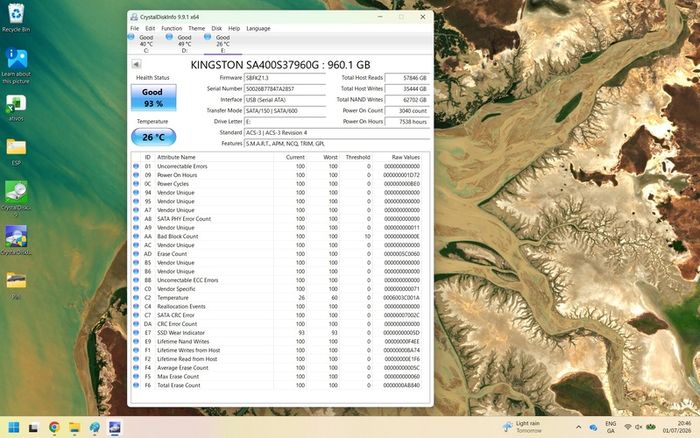This screenshot has width=700, height=438.
Task: Open the Theme menu
Action: [196, 28]
